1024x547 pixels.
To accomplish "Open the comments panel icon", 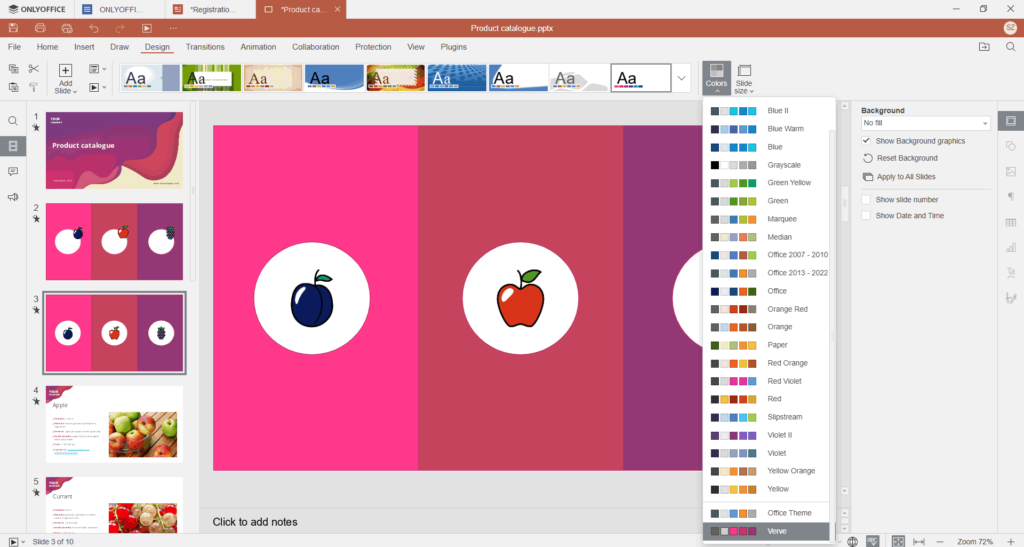I will coord(13,172).
